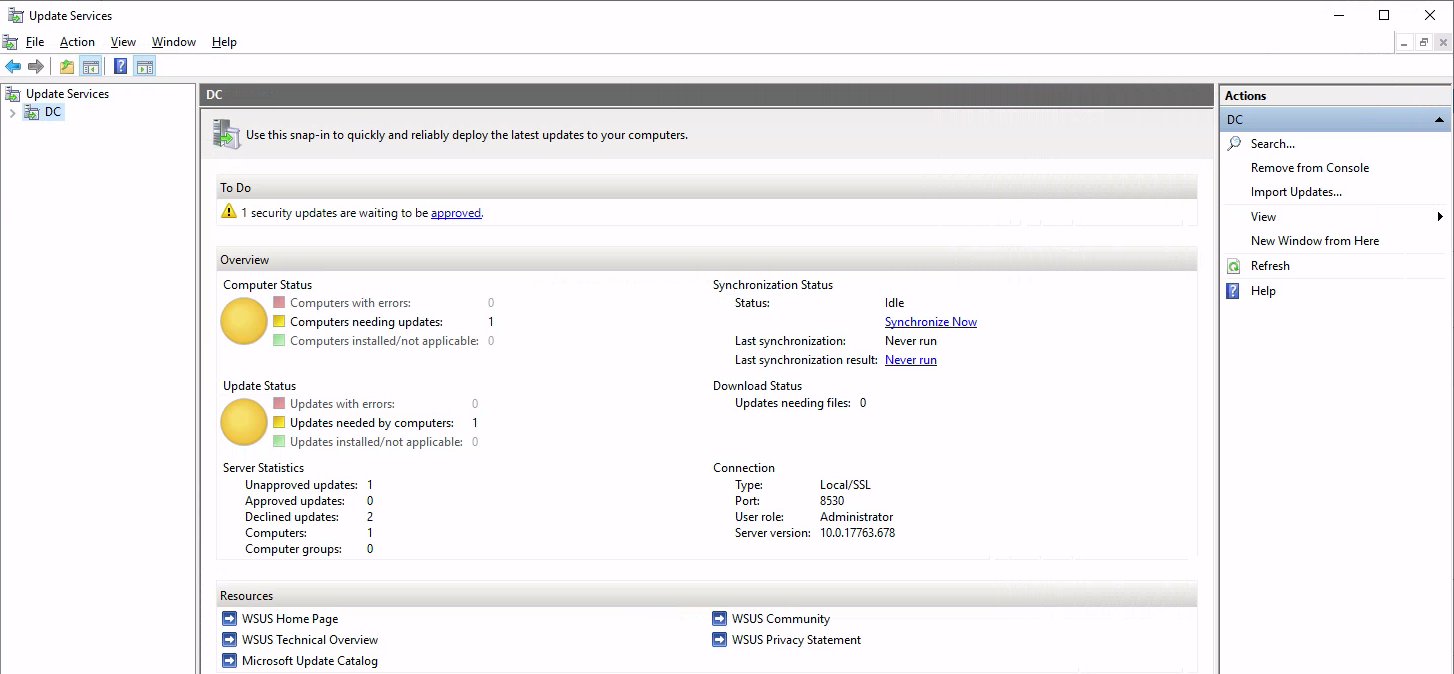Click arrow icon beside WSUS Technical Overview
The width and height of the screenshot is (1454, 674).
(x=230, y=640)
